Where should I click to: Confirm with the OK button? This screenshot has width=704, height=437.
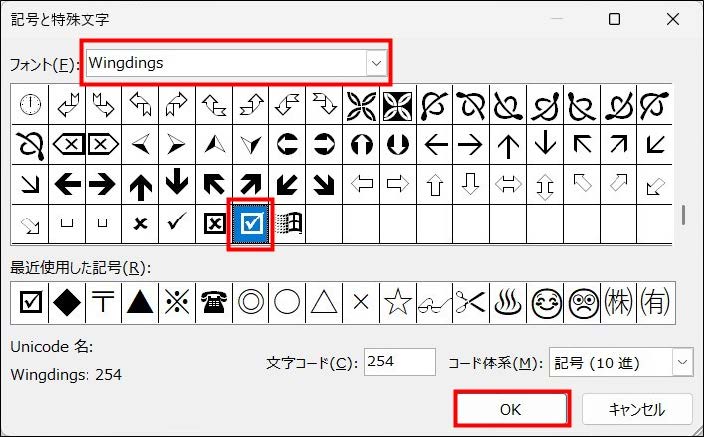(x=511, y=409)
